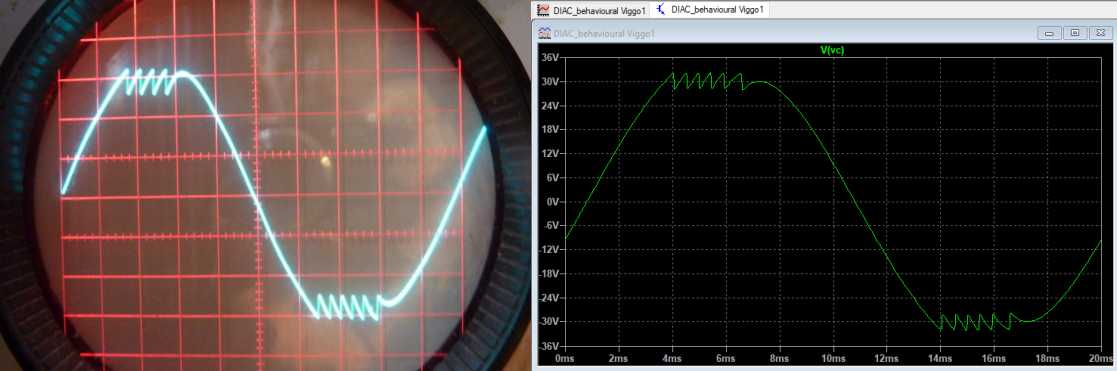Image resolution: width=1117 pixels, height=371 pixels.
Task: Click the 0ms label on time axis
Action: coord(564,357)
